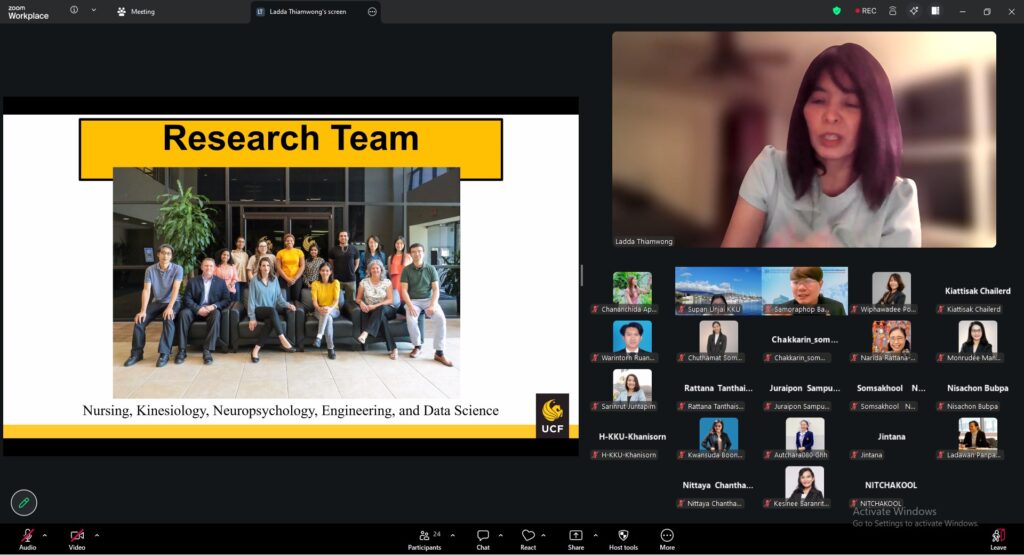Open the Chat panel
Image resolution: width=1024 pixels, height=555 pixels.
click(x=483, y=536)
